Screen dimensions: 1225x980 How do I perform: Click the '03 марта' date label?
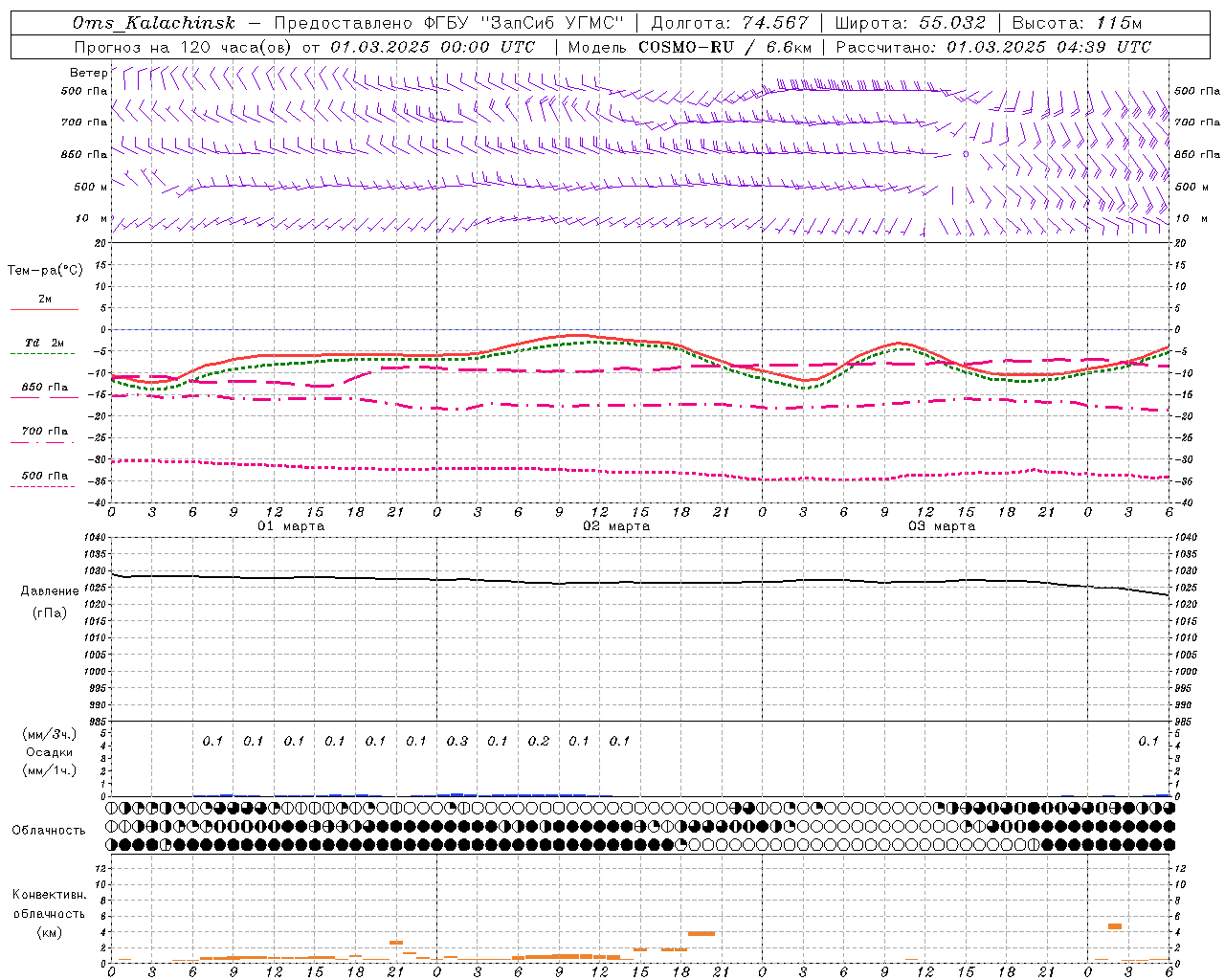coord(942,526)
